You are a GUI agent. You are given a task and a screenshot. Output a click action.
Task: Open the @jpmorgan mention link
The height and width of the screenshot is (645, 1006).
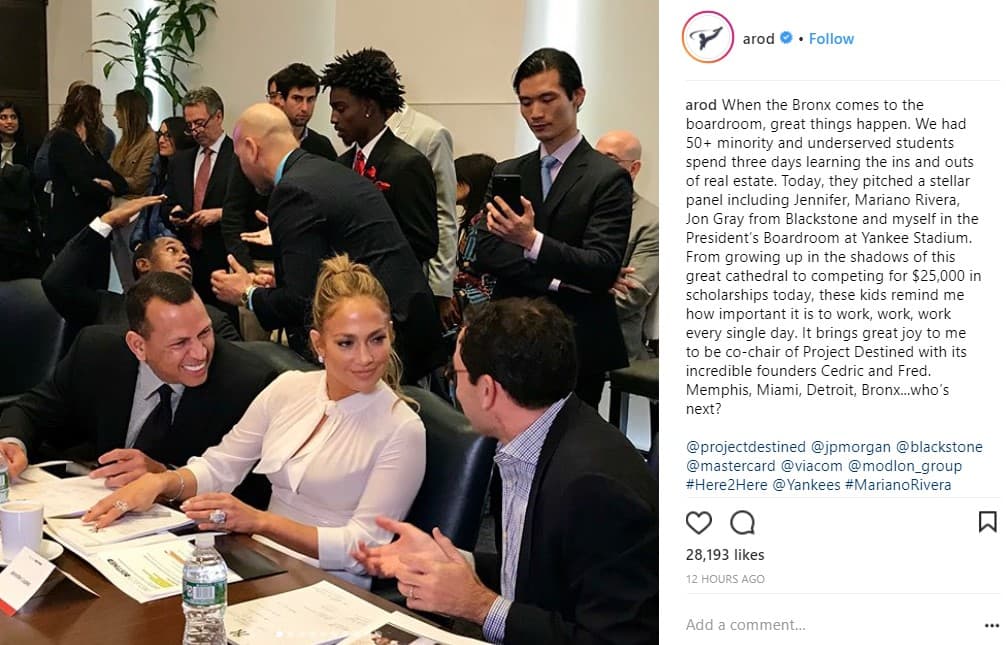[x=851, y=447]
